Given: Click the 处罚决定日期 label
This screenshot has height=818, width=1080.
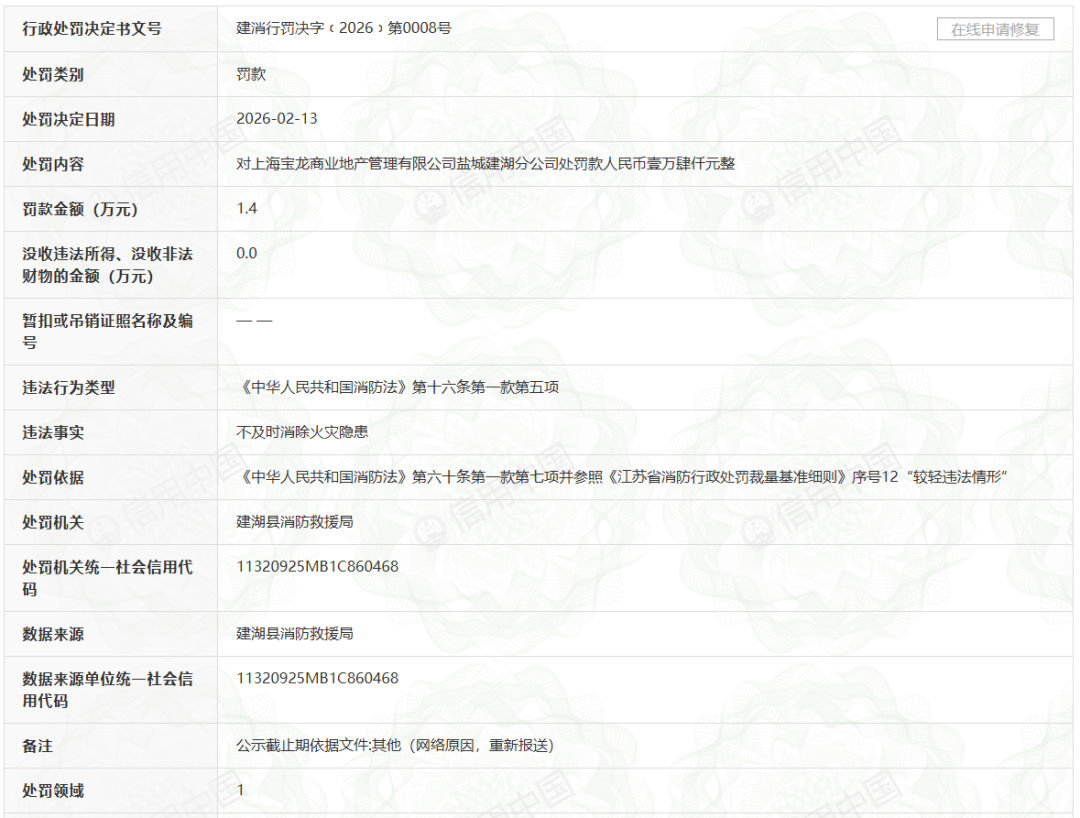Looking at the screenshot, I should 68,119.
